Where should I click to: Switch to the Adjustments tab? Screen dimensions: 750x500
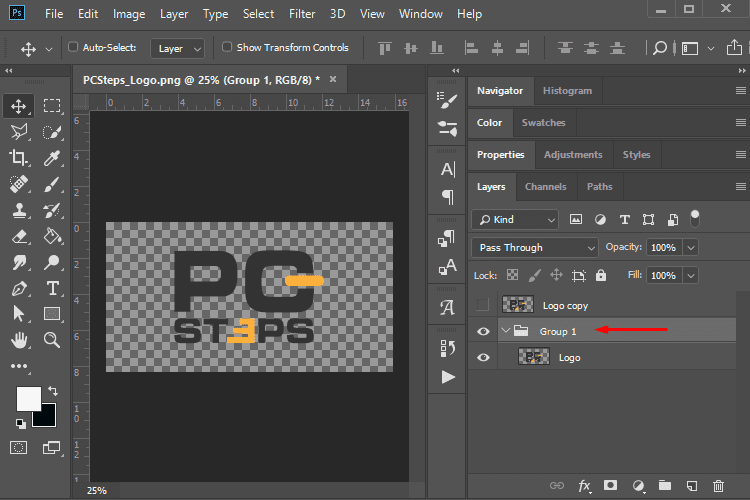click(573, 155)
